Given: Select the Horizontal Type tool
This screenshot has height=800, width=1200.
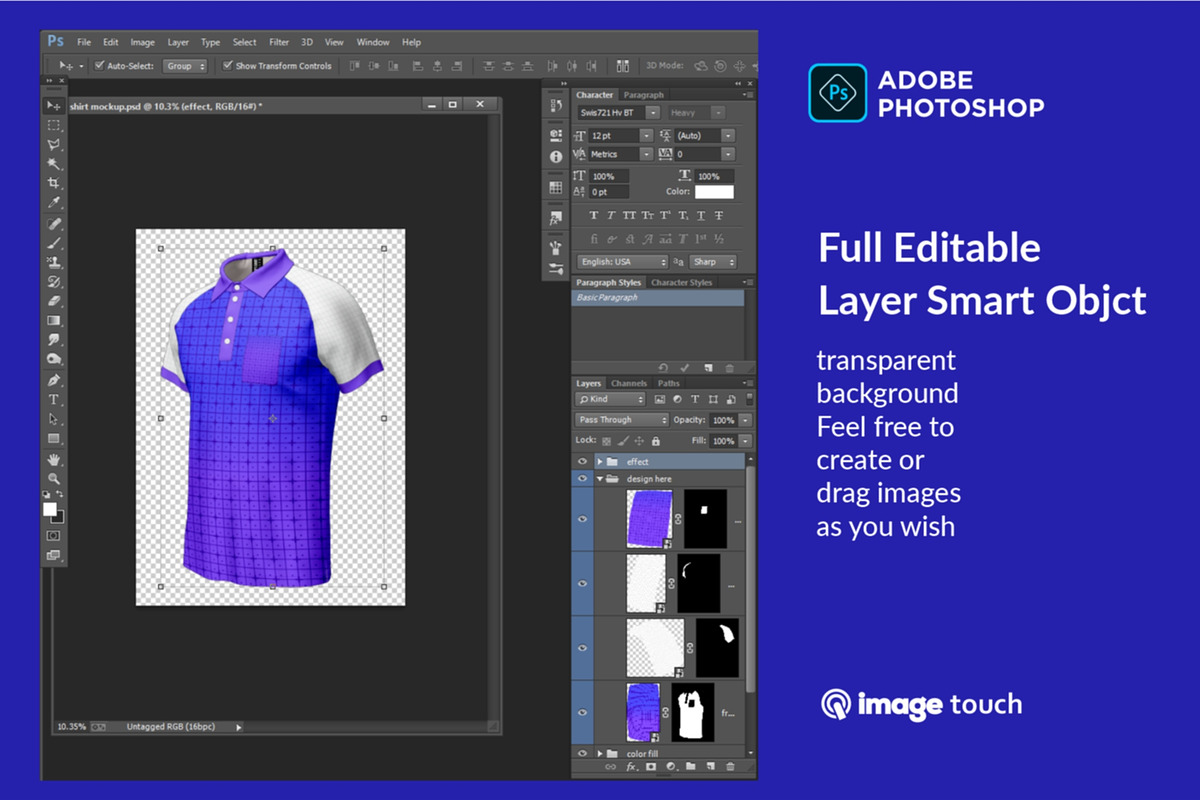Looking at the screenshot, I should 54,400.
